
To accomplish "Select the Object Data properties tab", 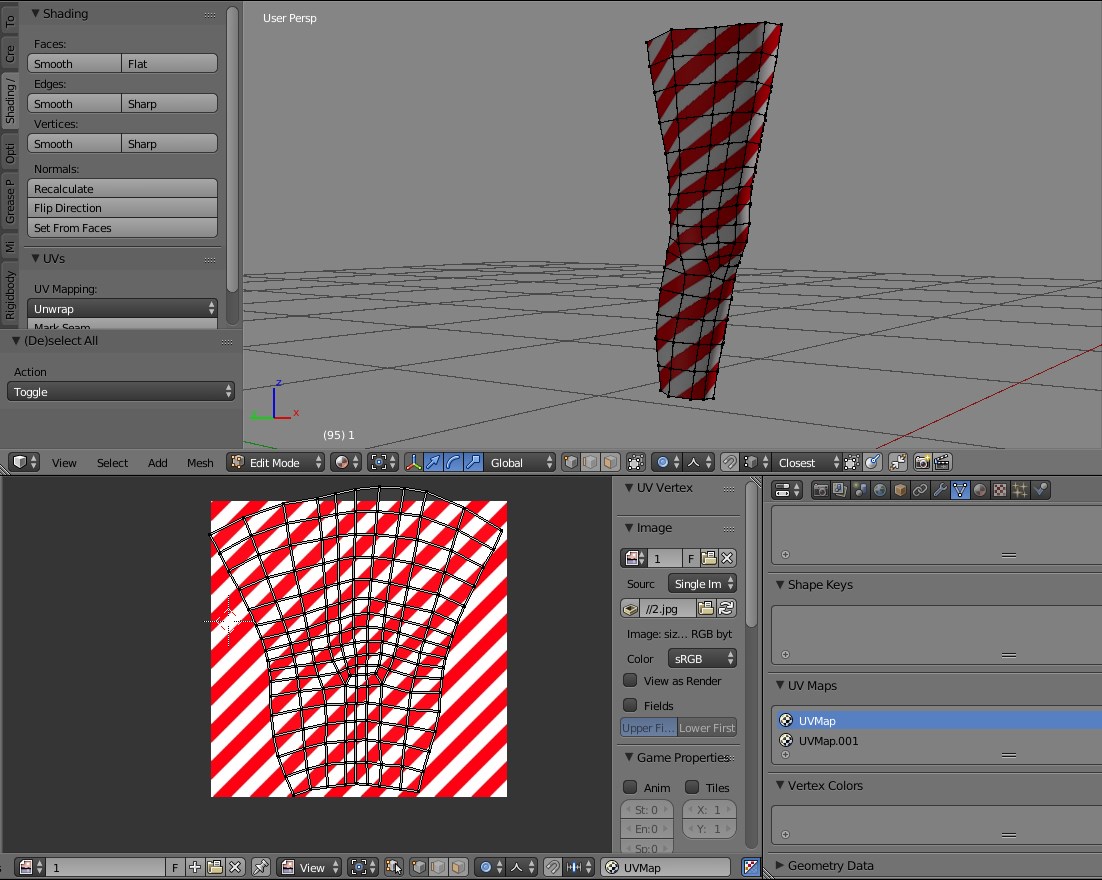I will (958, 490).
